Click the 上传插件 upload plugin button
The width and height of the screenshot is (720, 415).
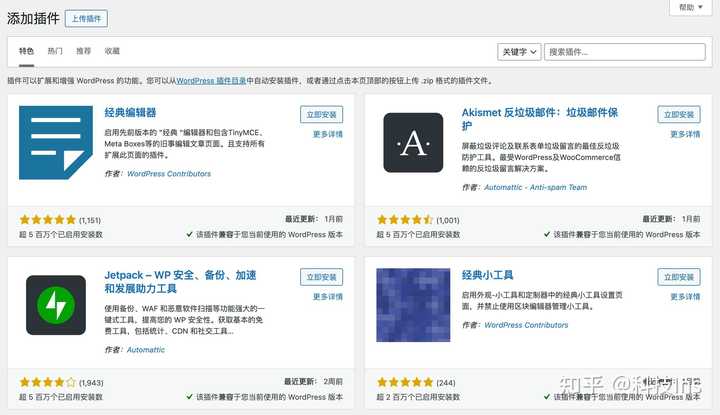pos(86,19)
